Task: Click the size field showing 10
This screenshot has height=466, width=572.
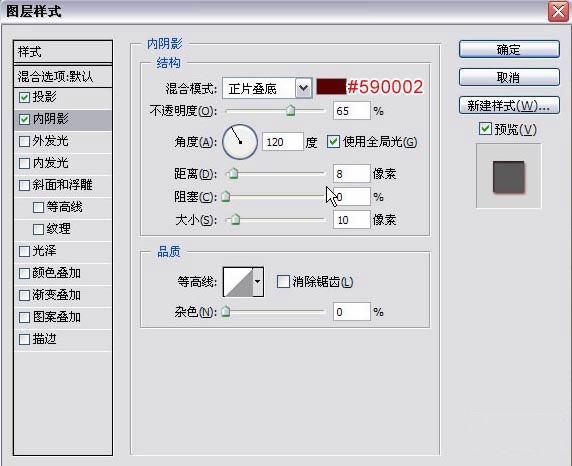Action: 352,220
